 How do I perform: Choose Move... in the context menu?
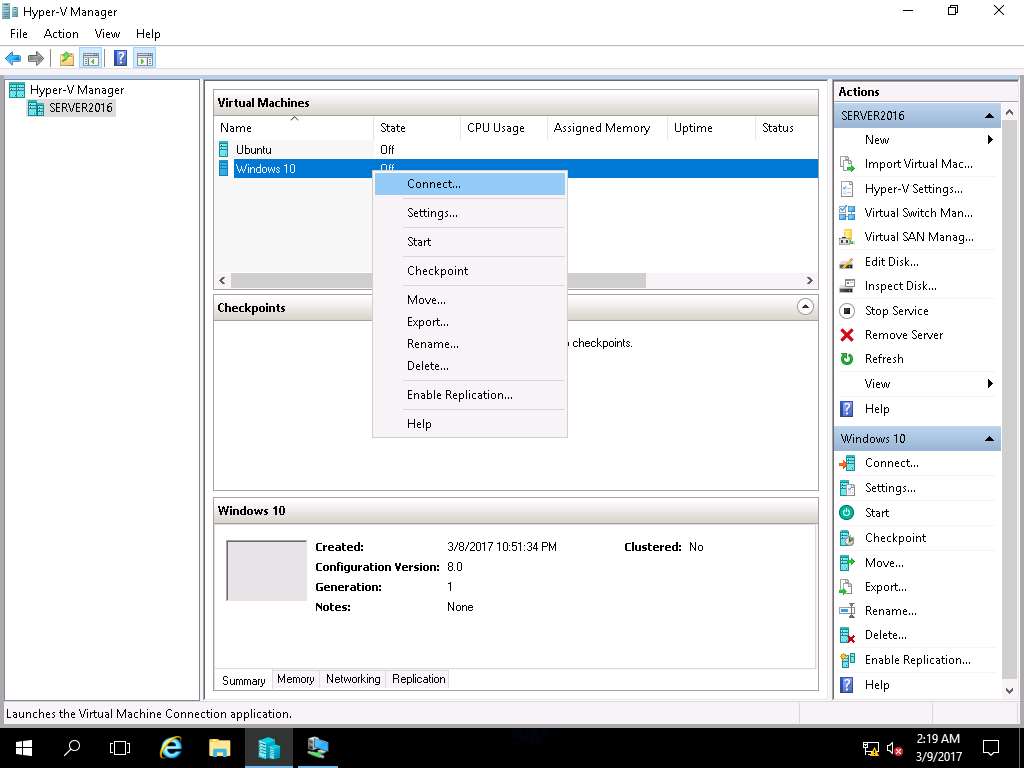[x=470, y=300]
